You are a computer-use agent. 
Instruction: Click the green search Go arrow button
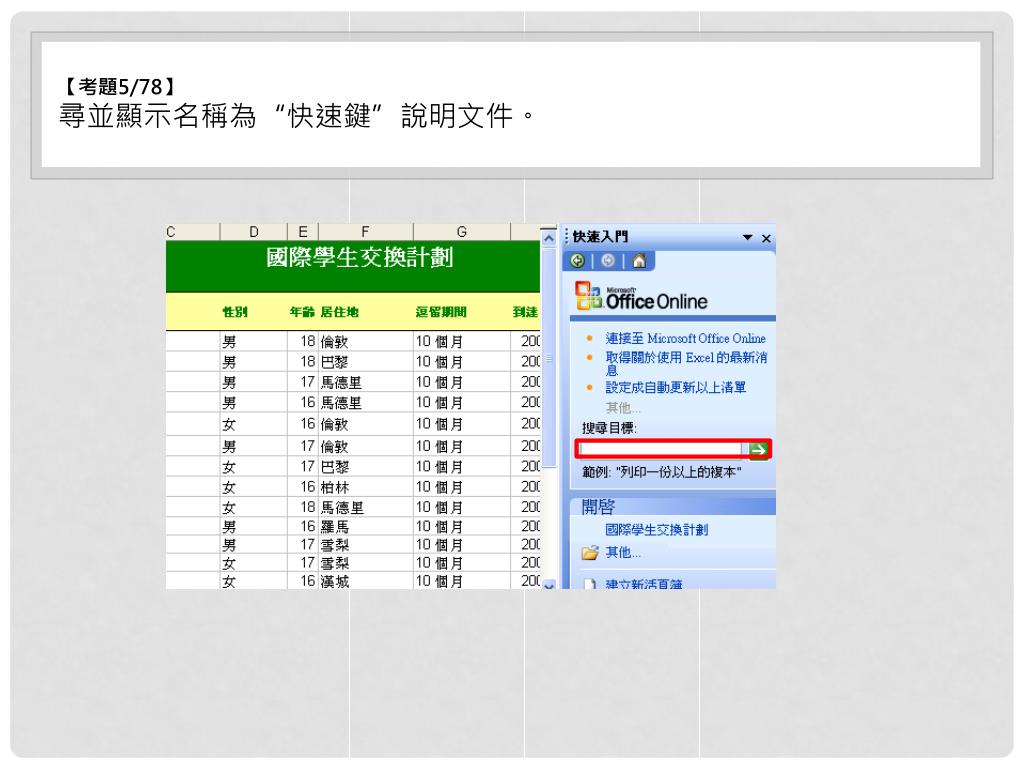point(758,449)
